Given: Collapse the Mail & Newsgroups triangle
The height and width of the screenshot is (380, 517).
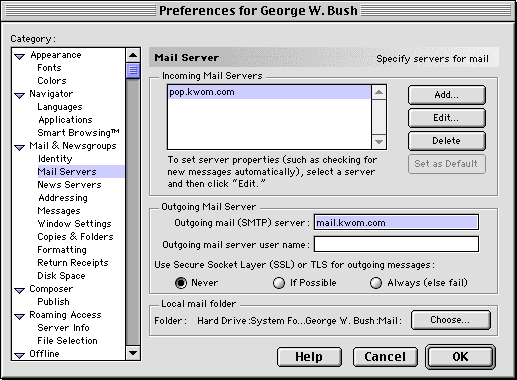Looking at the screenshot, I should (x=20, y=148).
